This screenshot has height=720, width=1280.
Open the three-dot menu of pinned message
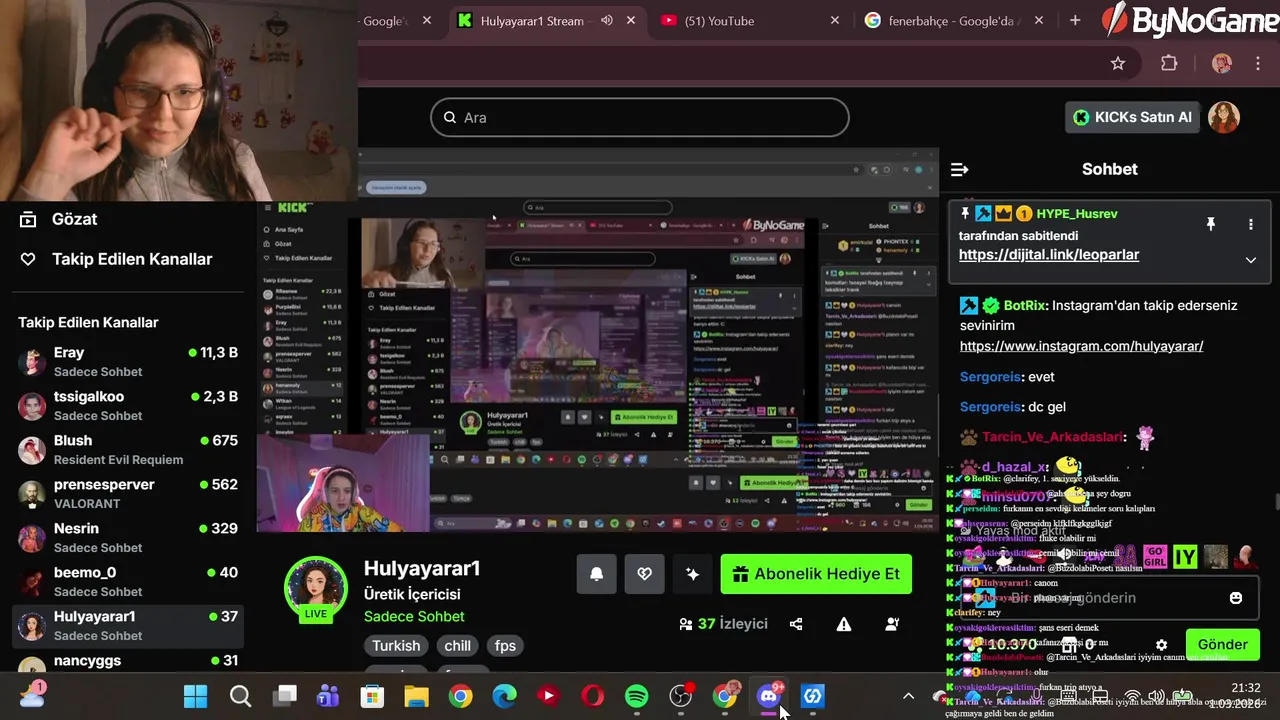(x=1250, y=224)
